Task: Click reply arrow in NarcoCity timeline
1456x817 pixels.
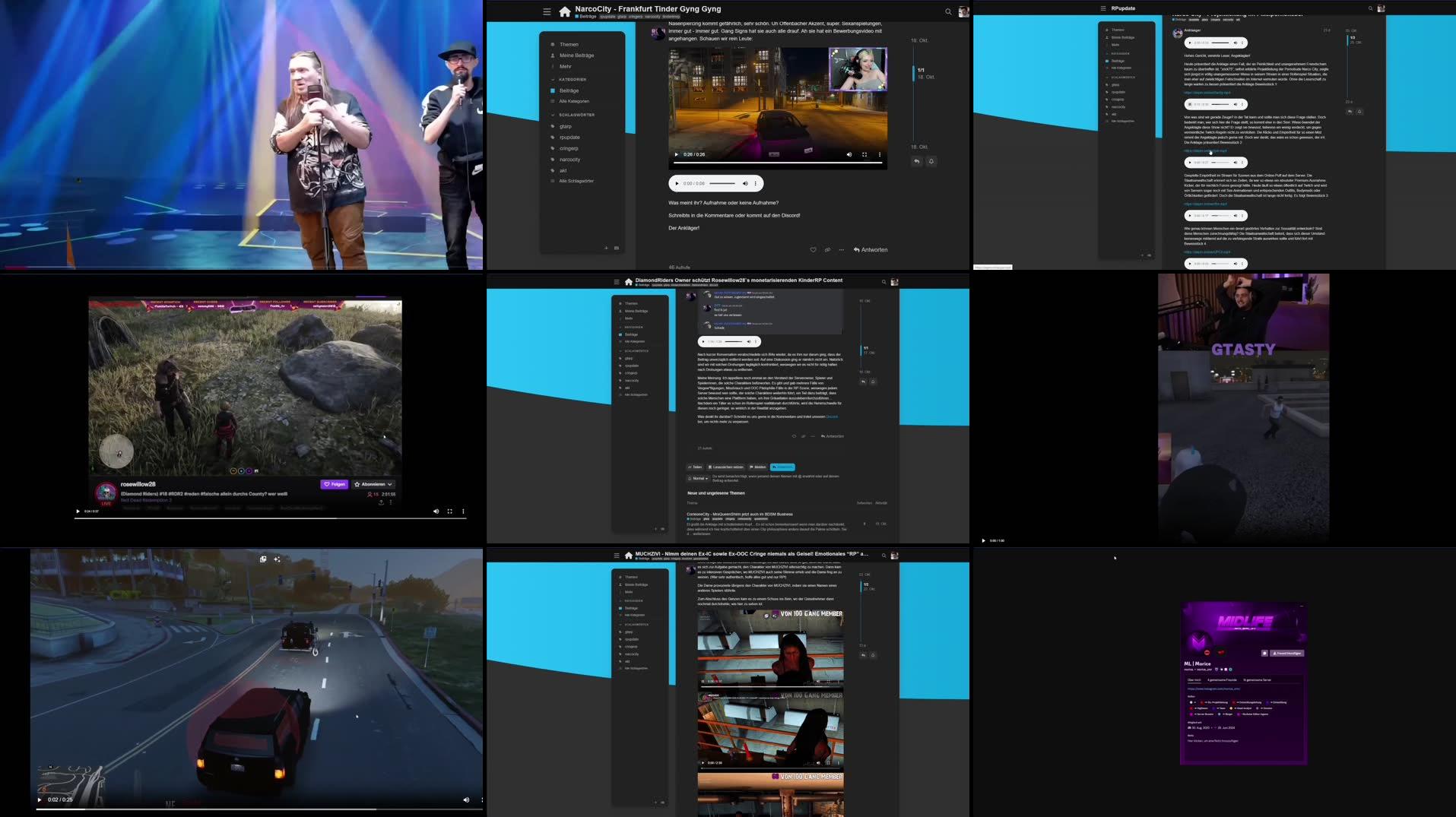Action: [917, 161]
